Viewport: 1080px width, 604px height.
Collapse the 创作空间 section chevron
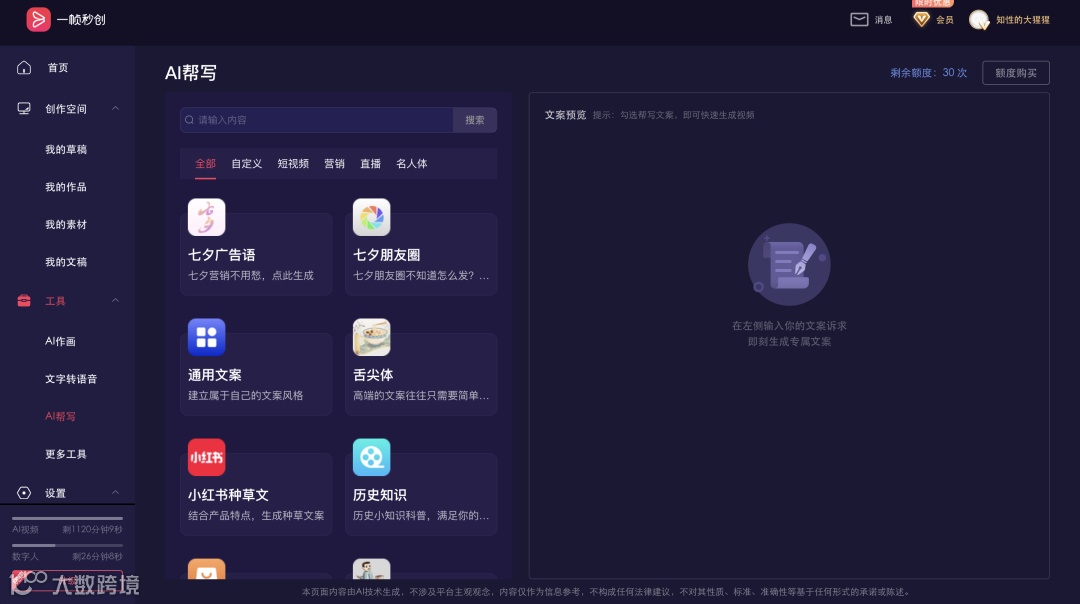tap(115, 109)
